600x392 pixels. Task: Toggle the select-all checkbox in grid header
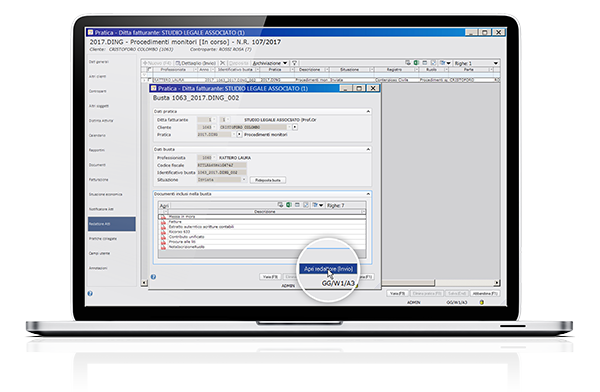(150, 69)
